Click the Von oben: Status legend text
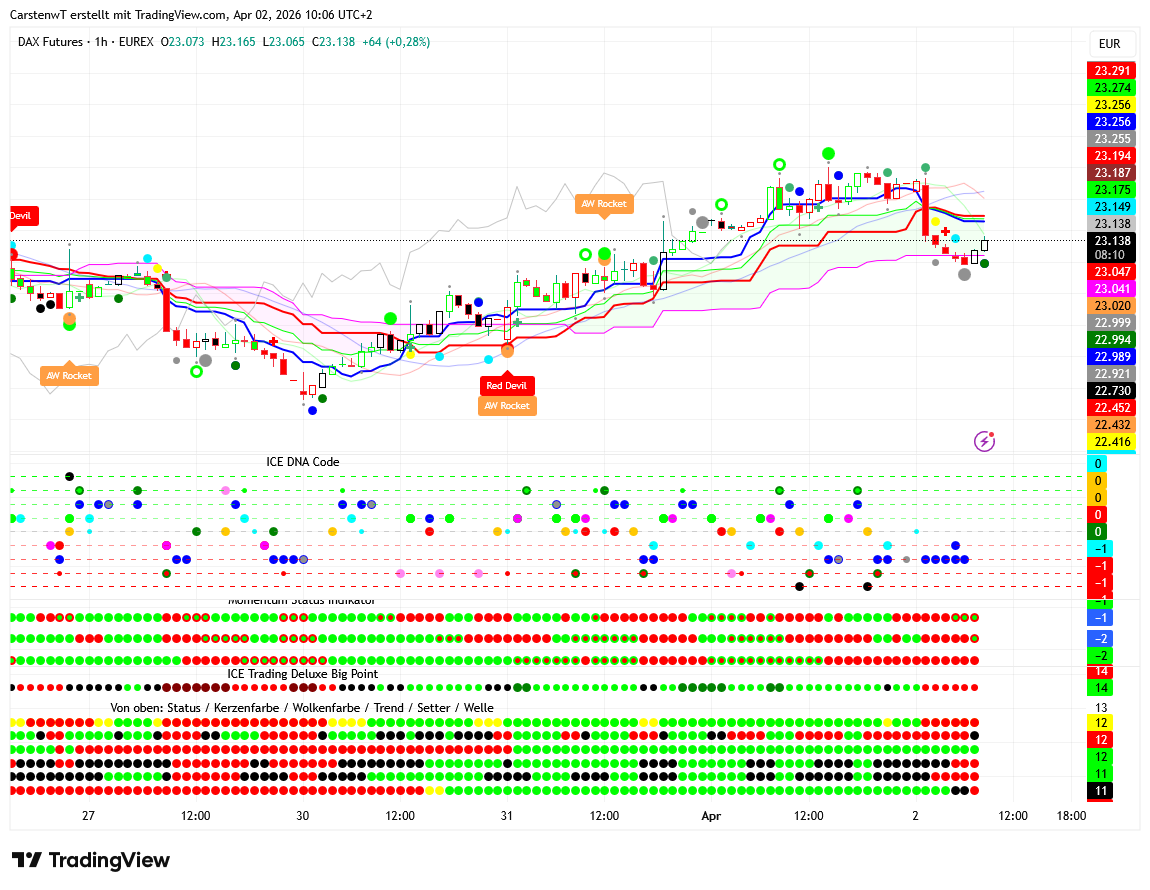 coord(301,708)
